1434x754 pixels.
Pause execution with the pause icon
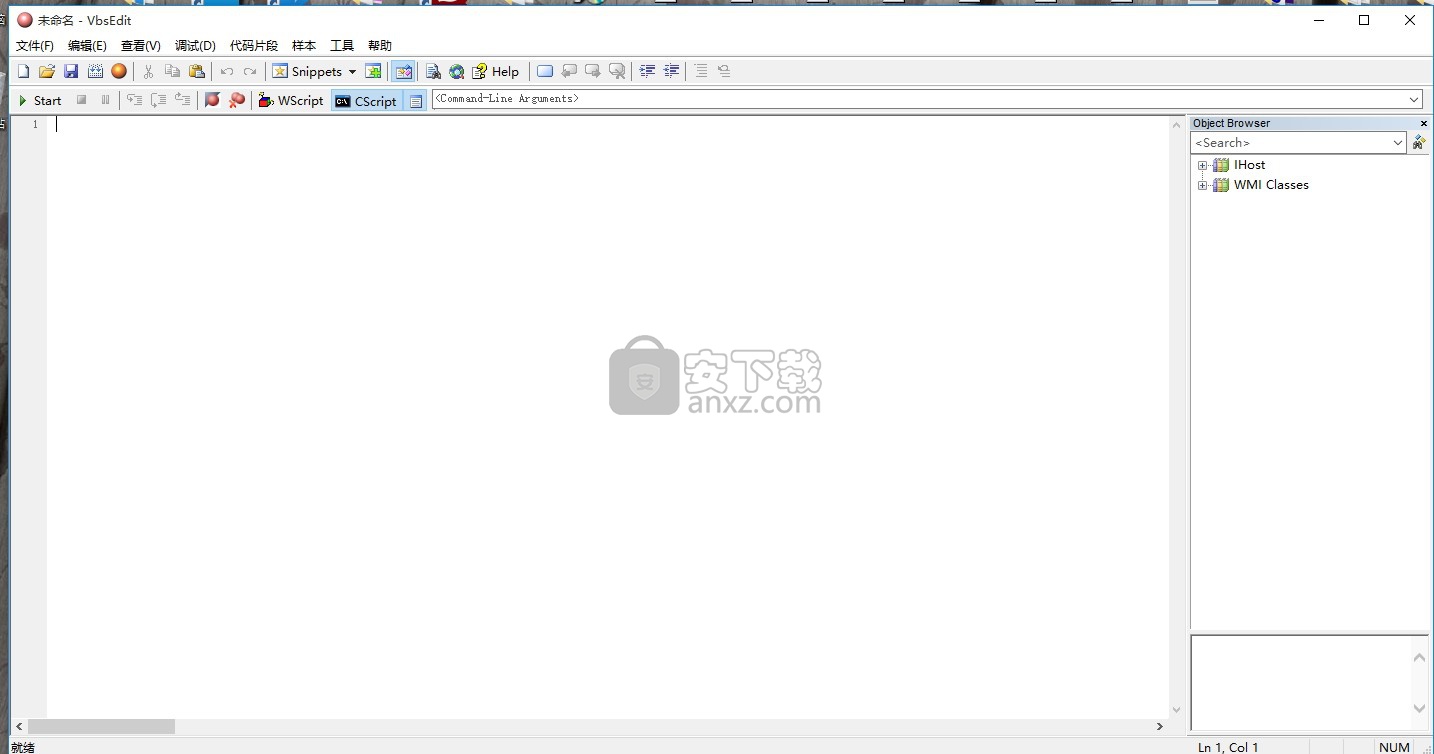(105, 100)
